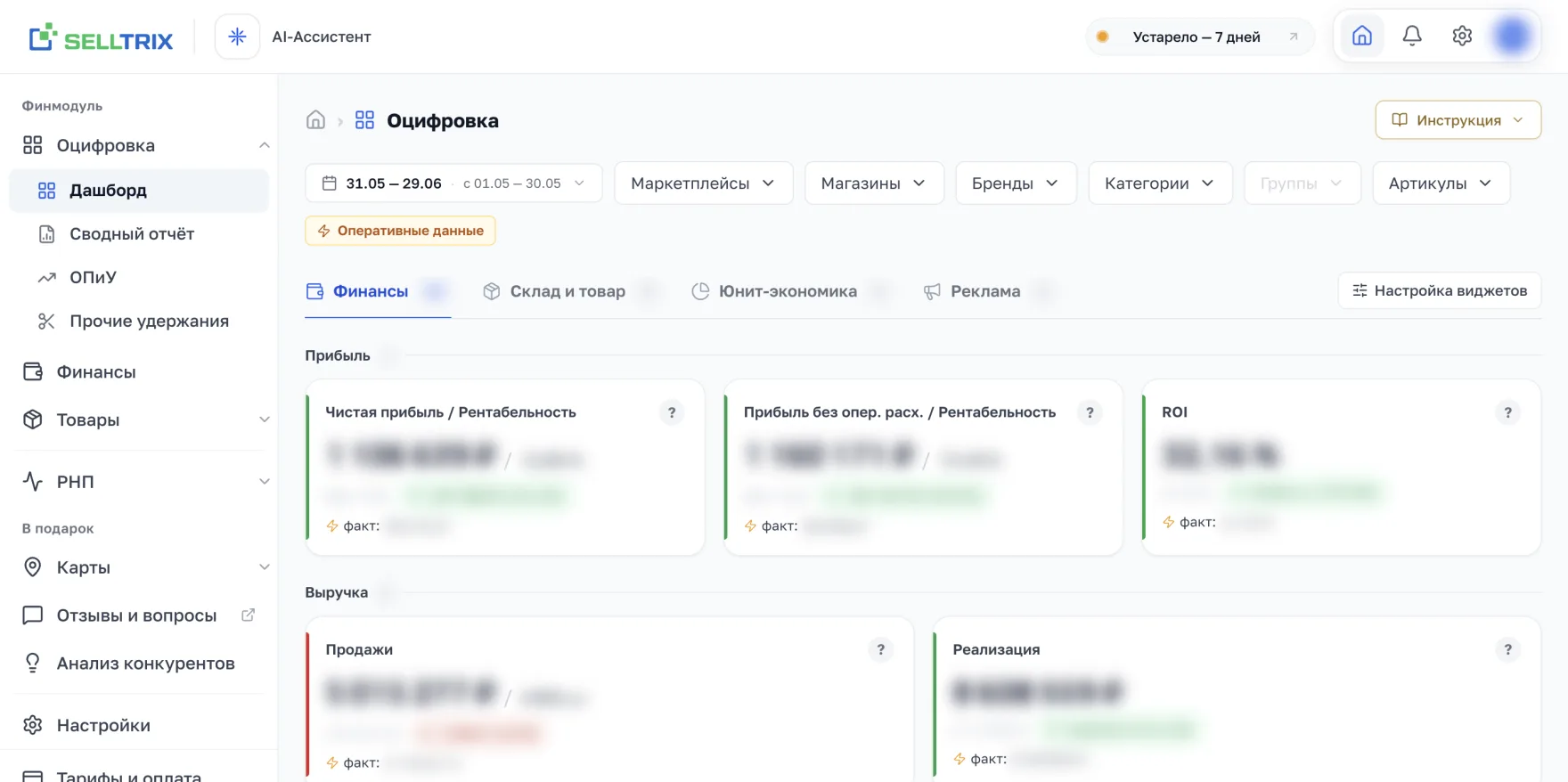Open the Магазины filter dropdown
Image resolution: width=1568 pixels, height=782 pixels.
(x=874, y=183)
